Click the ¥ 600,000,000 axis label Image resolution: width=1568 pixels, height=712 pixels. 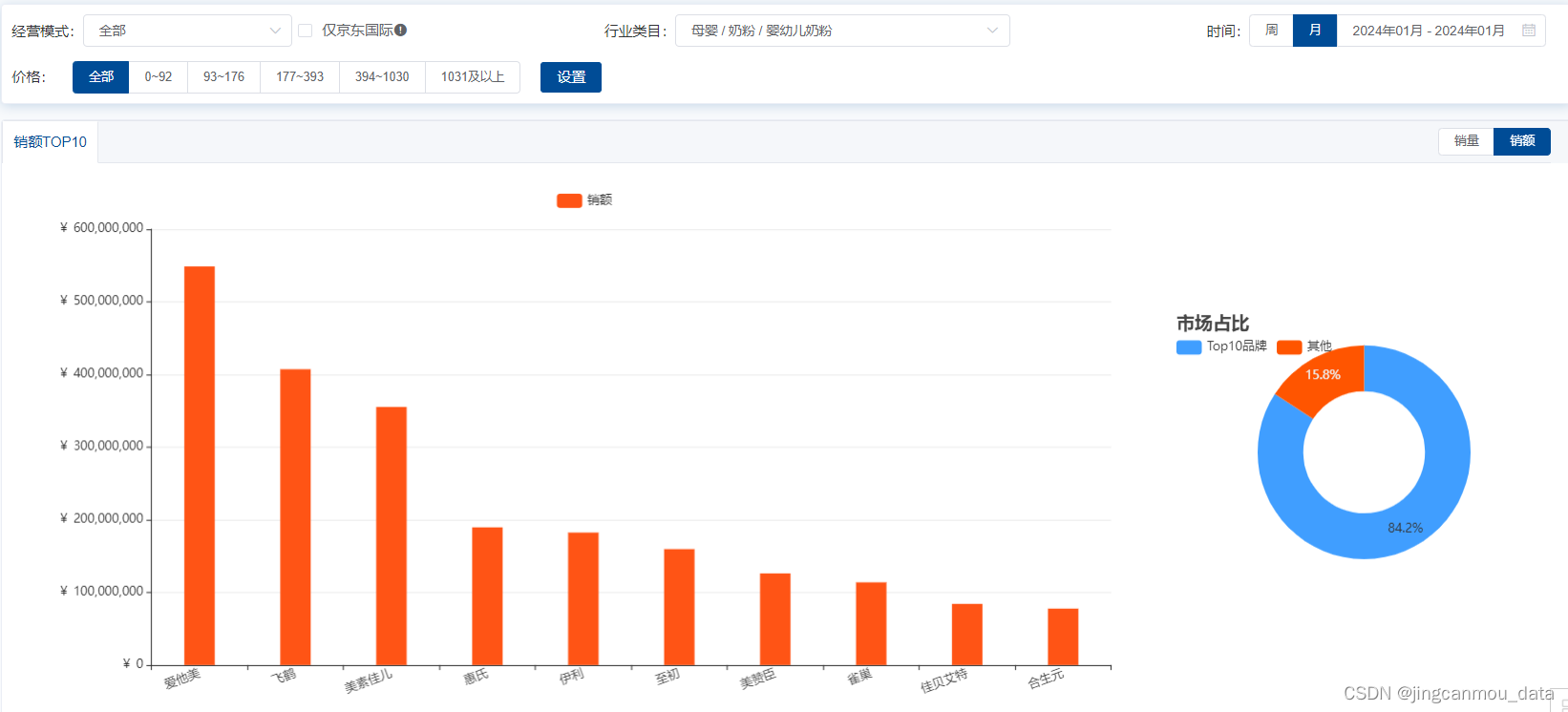pyautogui.click(x=101, y=228)
